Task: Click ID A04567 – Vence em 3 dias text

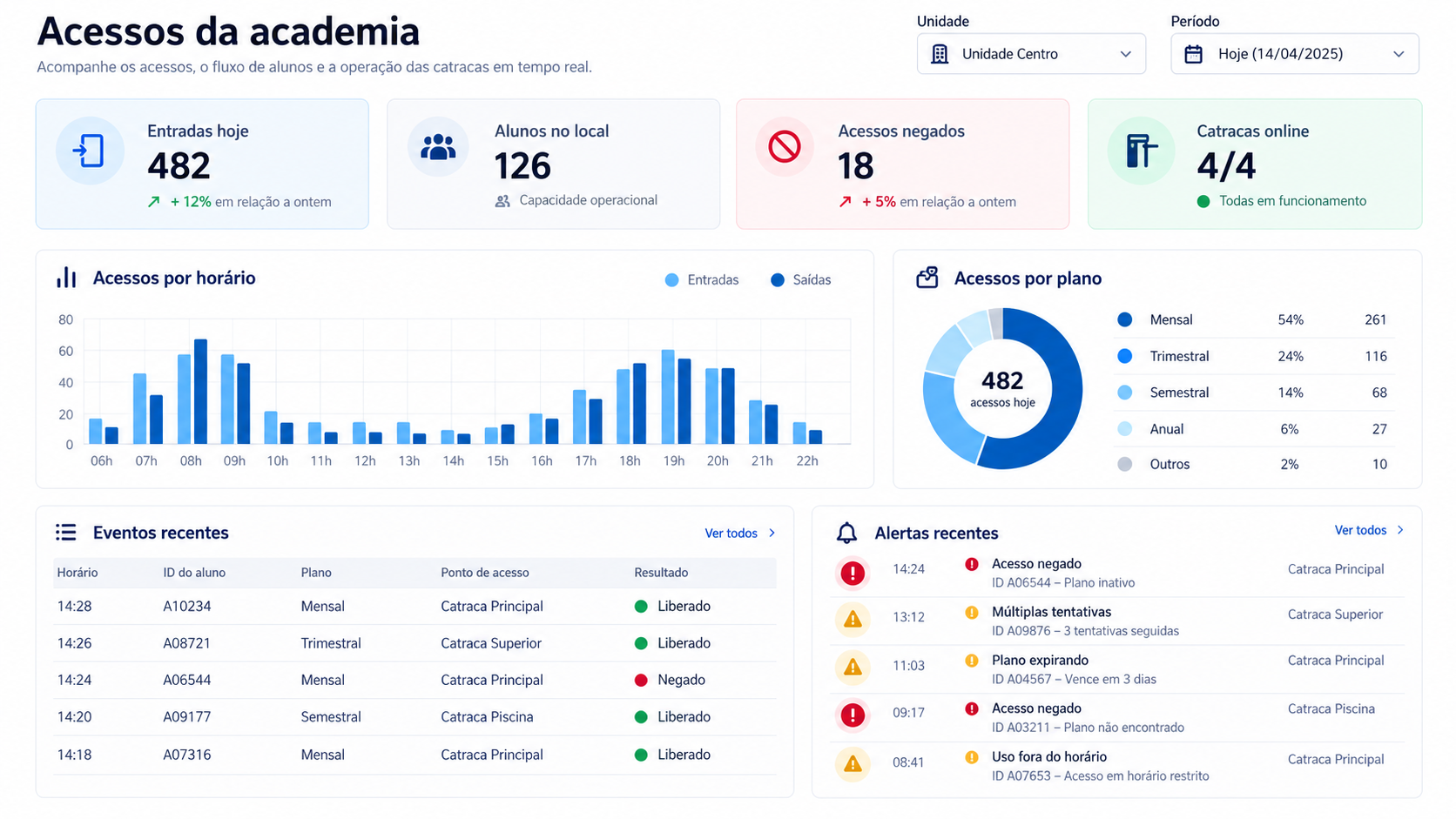Action: [x=1074, y=679]
